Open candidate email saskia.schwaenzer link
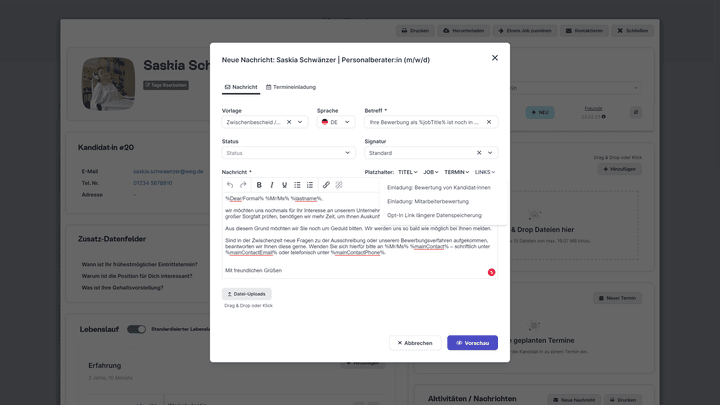The width and height of the screenshot is (720, 405). pyautogui.click(x=168, y=171)
